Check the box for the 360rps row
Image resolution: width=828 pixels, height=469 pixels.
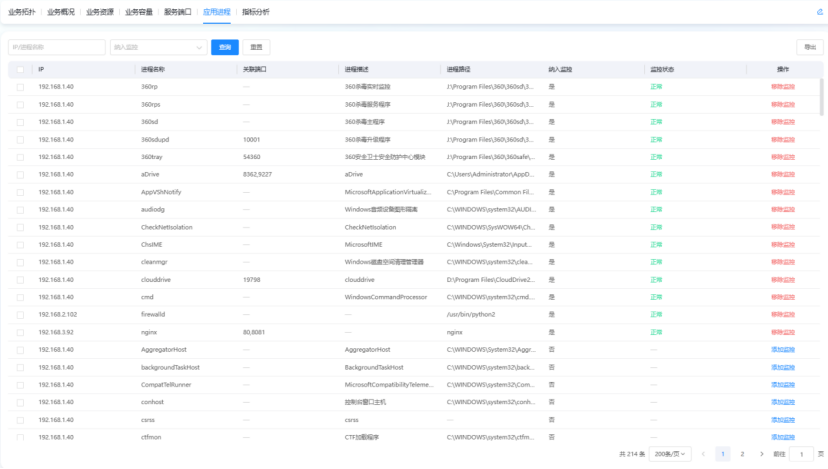20,105
